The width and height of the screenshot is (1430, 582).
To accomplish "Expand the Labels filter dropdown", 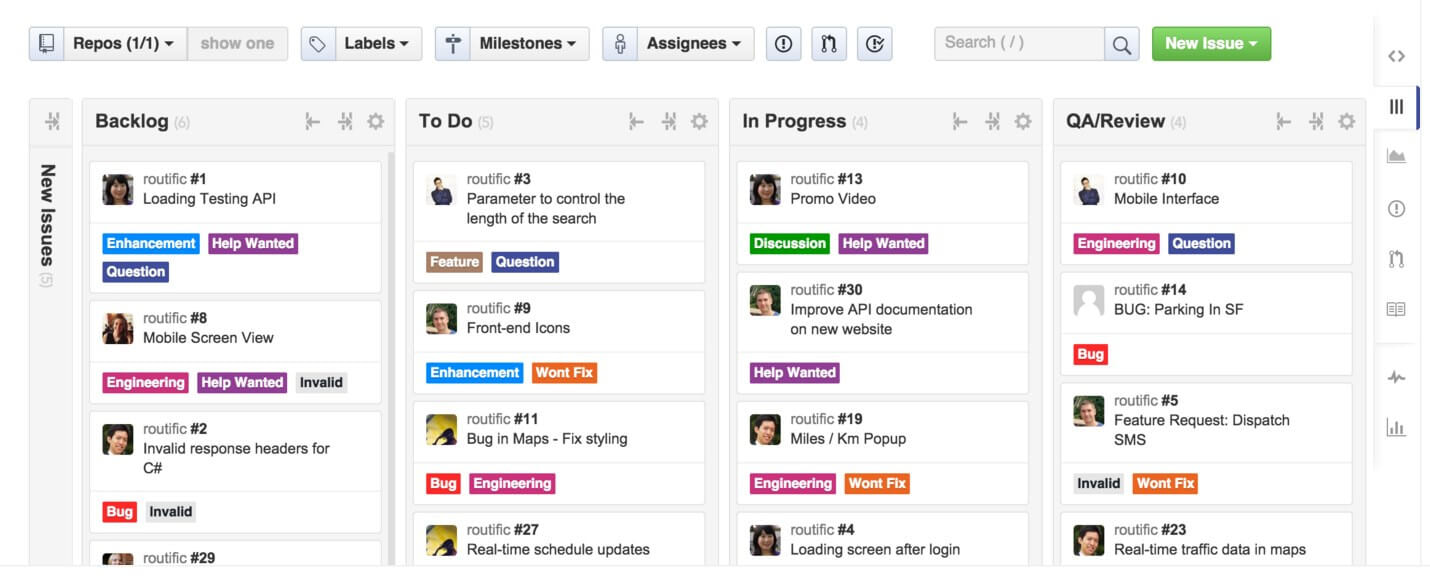I will point(376,44).
